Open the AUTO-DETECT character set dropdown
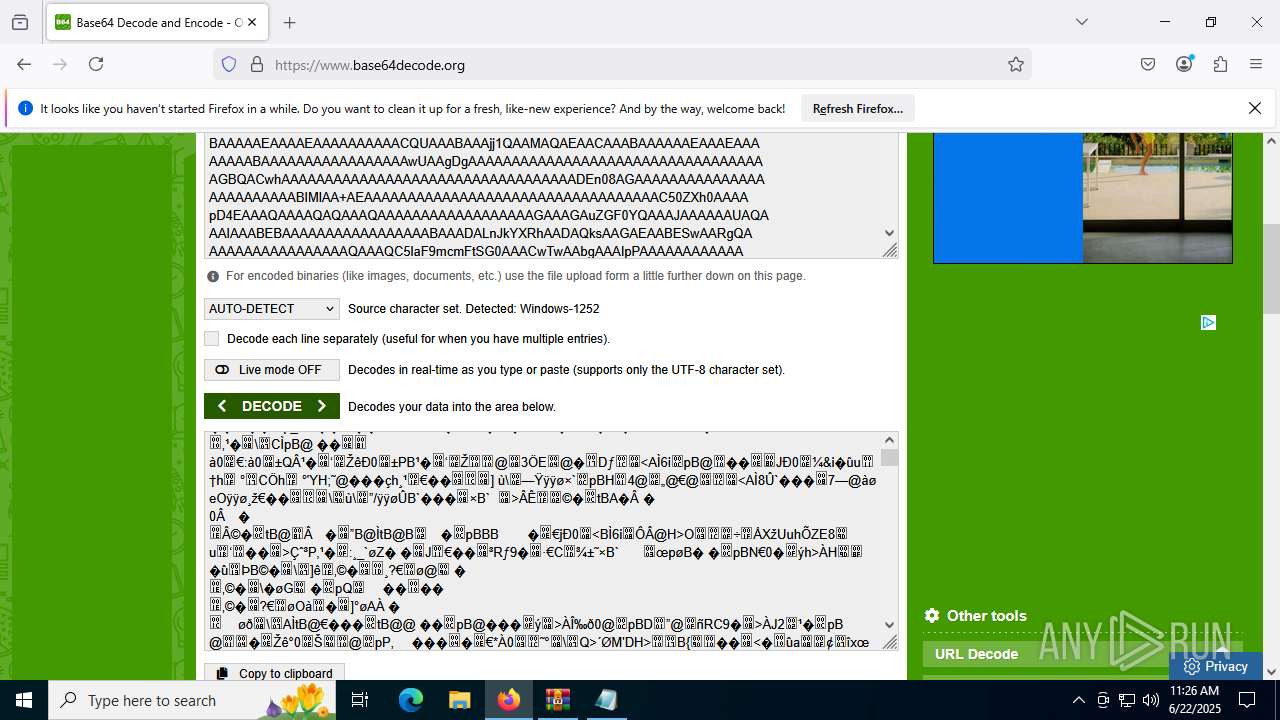 tap(272, 309)
